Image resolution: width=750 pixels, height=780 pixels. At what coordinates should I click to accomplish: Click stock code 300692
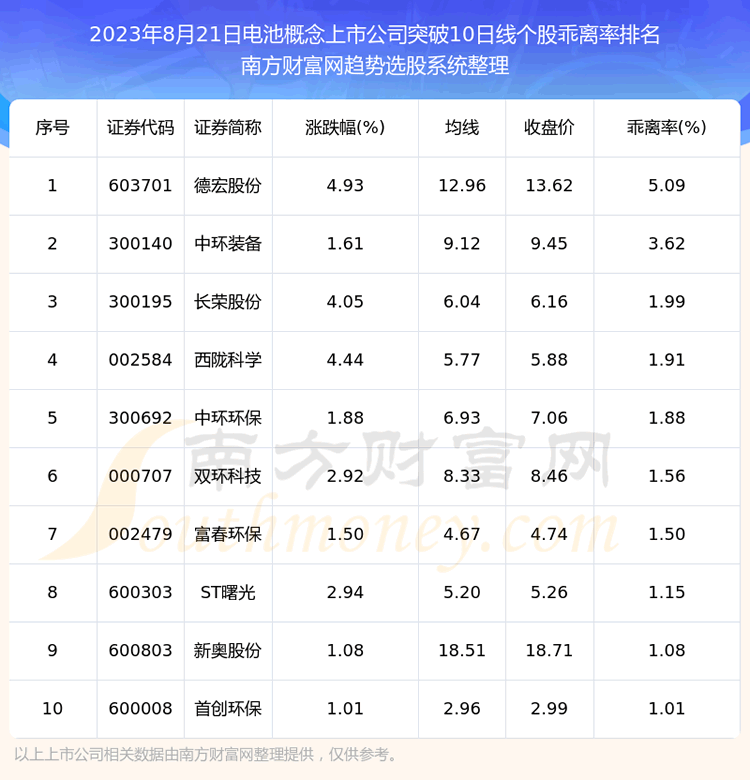coord(140,418)
